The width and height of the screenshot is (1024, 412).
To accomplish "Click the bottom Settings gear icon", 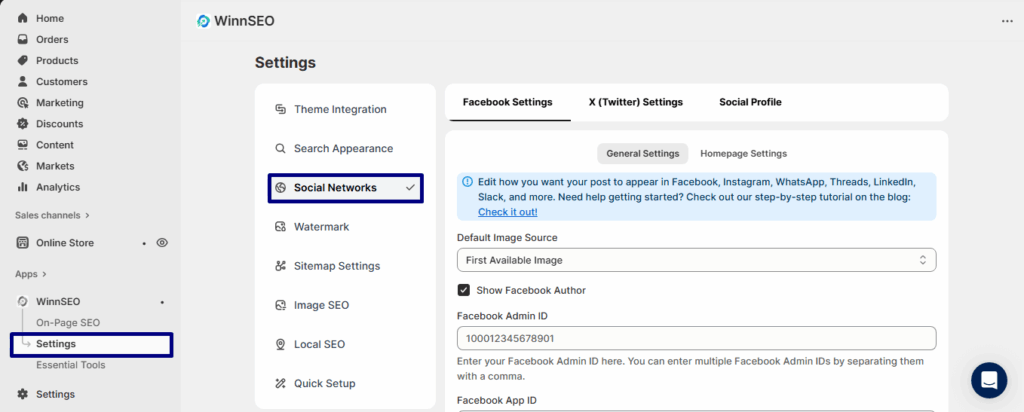I will click(x=23, y=394).
